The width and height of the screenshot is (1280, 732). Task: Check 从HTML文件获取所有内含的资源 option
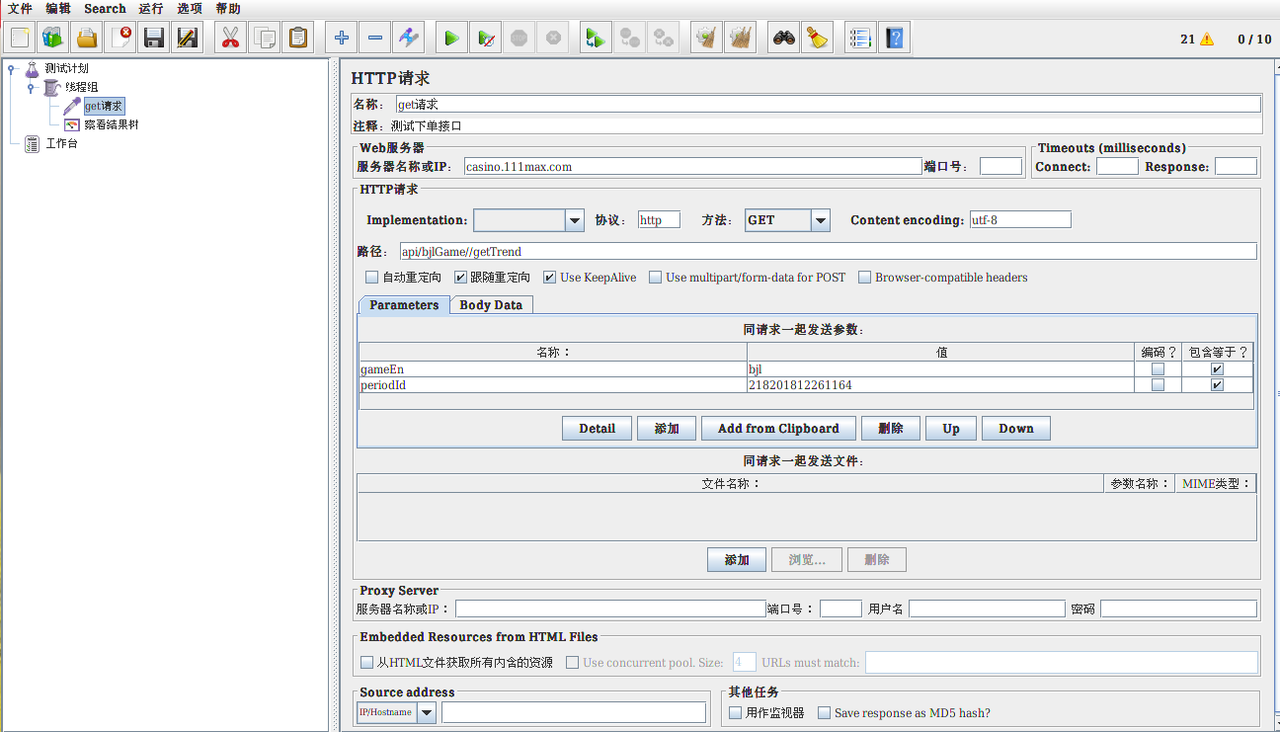click(366, 662)
